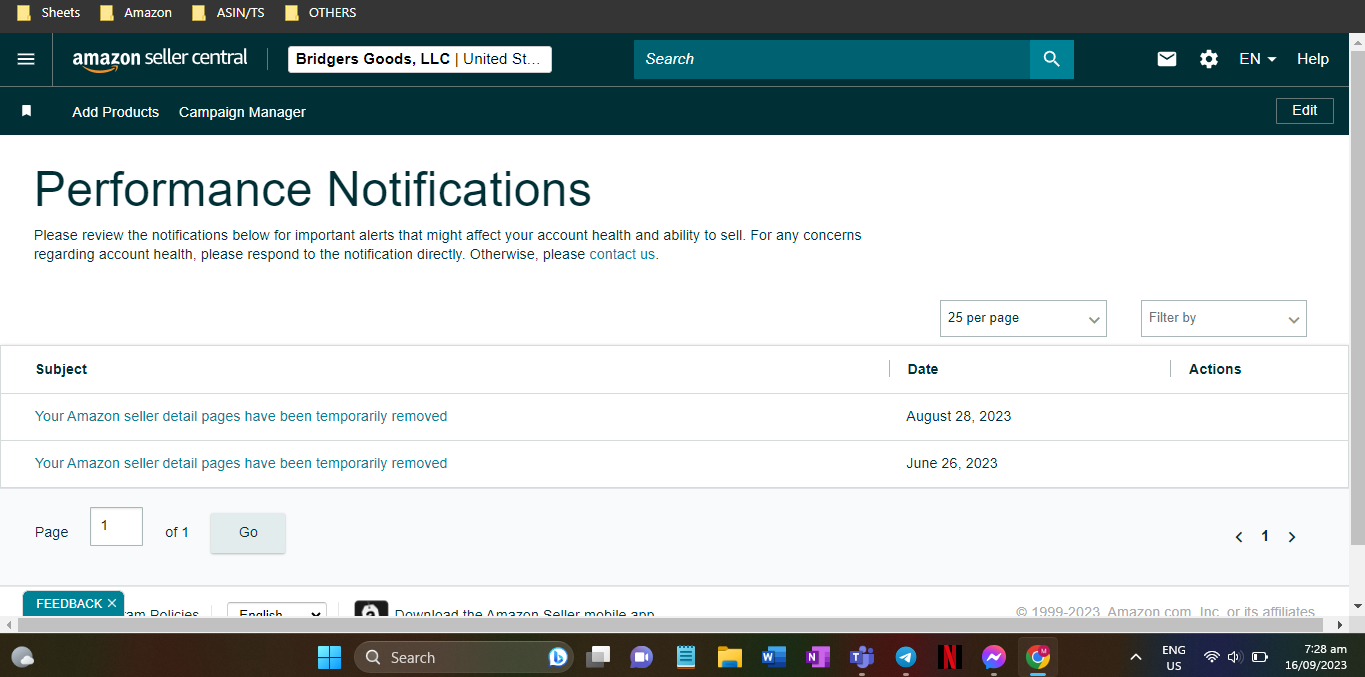1365x677 pixels.
Task: Click current page number 1 in pagination
Action: [x=1265, y=537]
